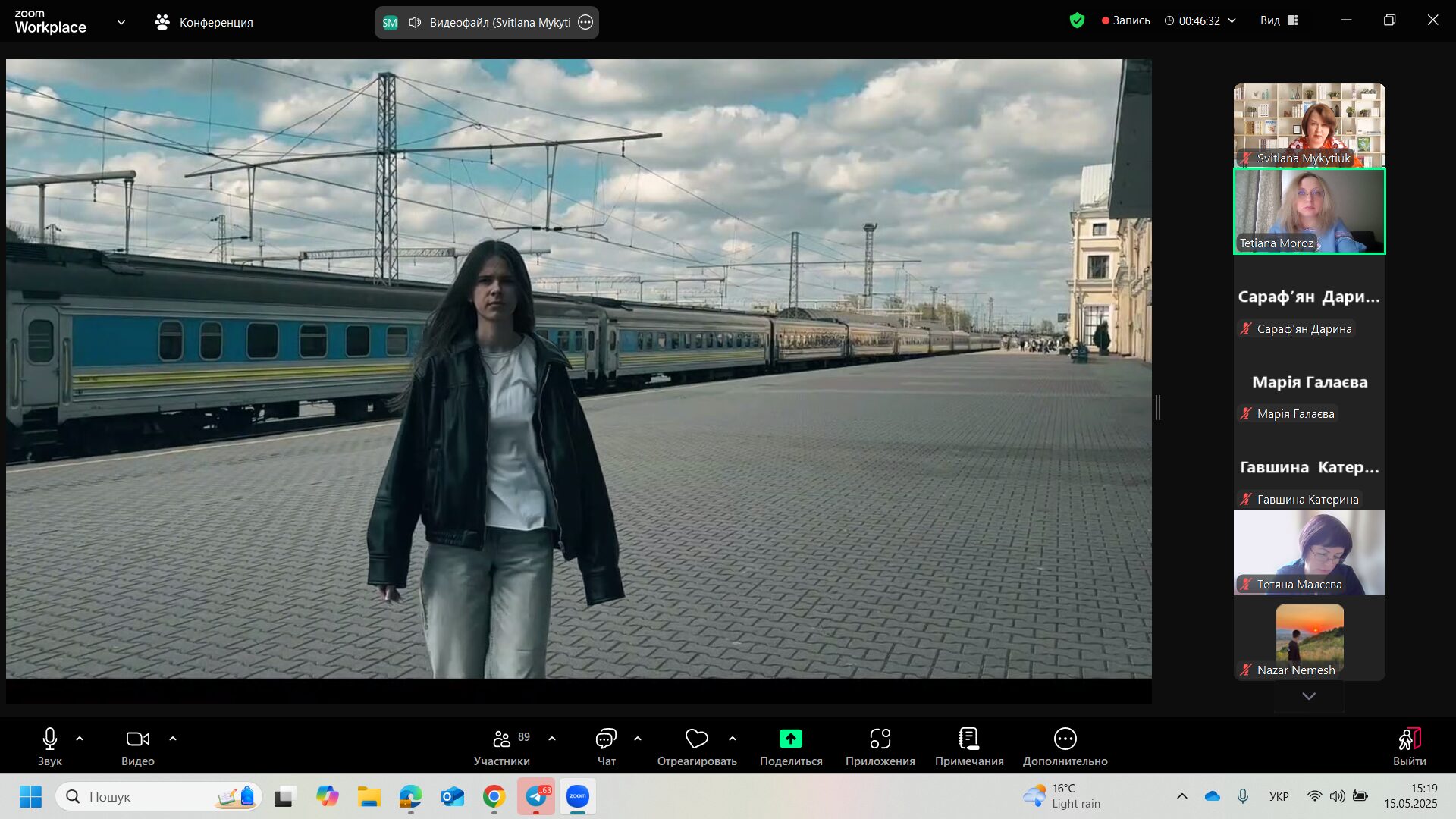Screen dimensions: 1456x819
Task: Open the Вид view layout menu
Action: click(x=1279, y=20)
